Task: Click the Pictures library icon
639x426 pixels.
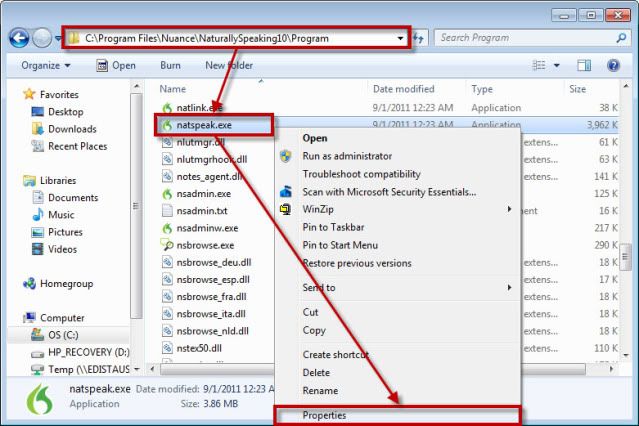Action: point(37,232)
